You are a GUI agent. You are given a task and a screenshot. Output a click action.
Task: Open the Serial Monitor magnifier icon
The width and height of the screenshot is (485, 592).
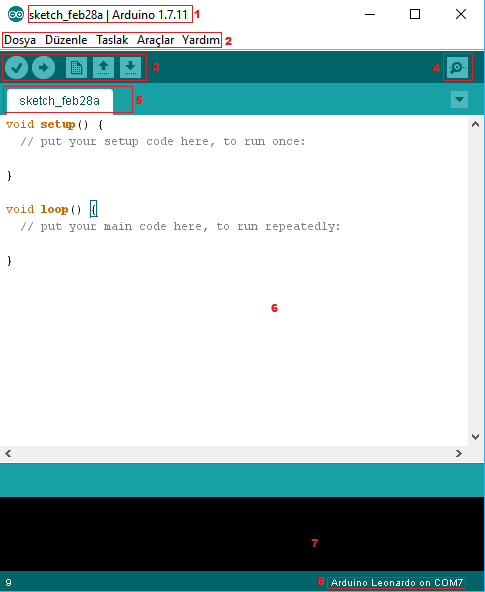pyautogui.click(x=457, y=68)
